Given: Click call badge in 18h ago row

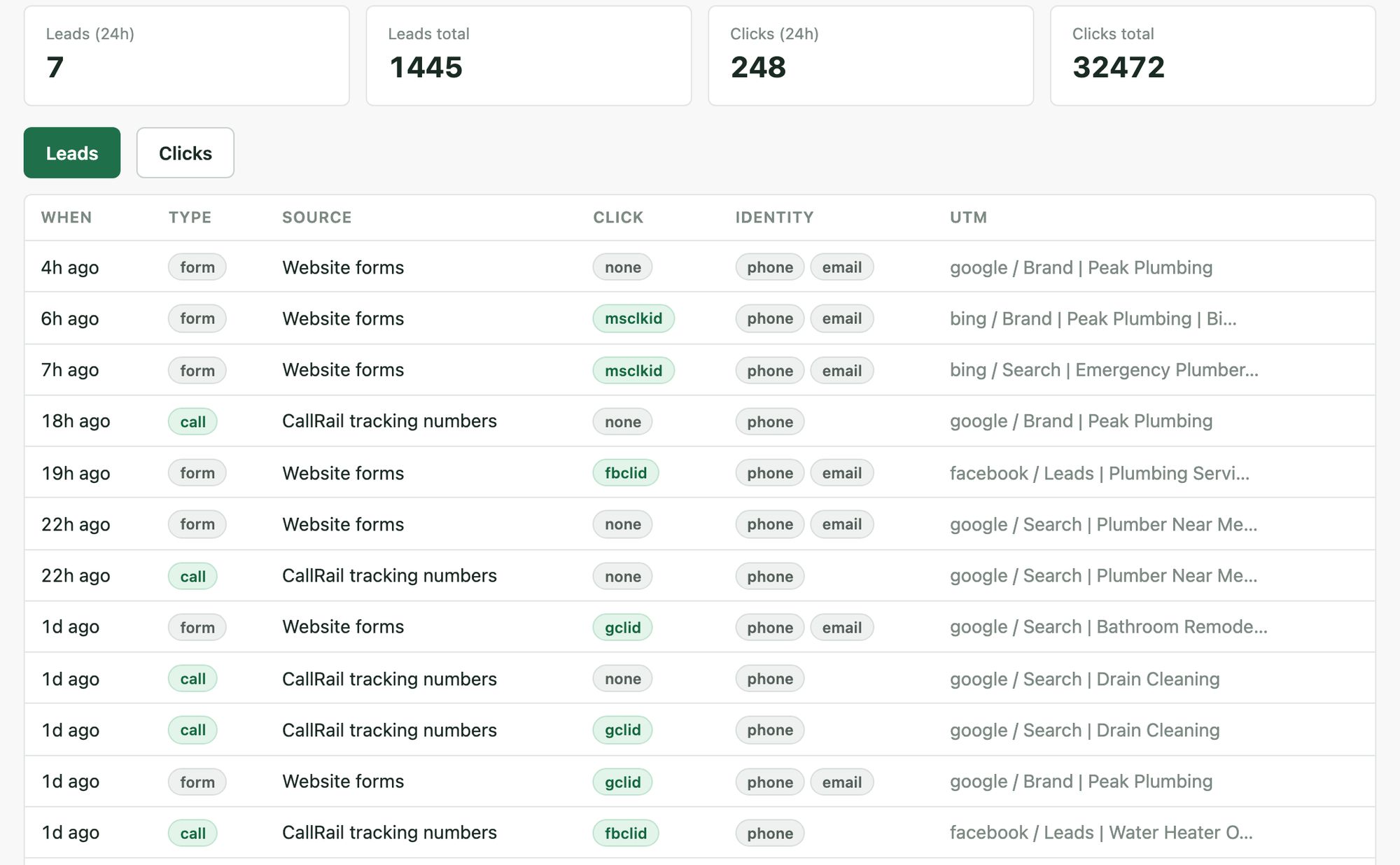Looking at the screenshot, I should 192,421.
